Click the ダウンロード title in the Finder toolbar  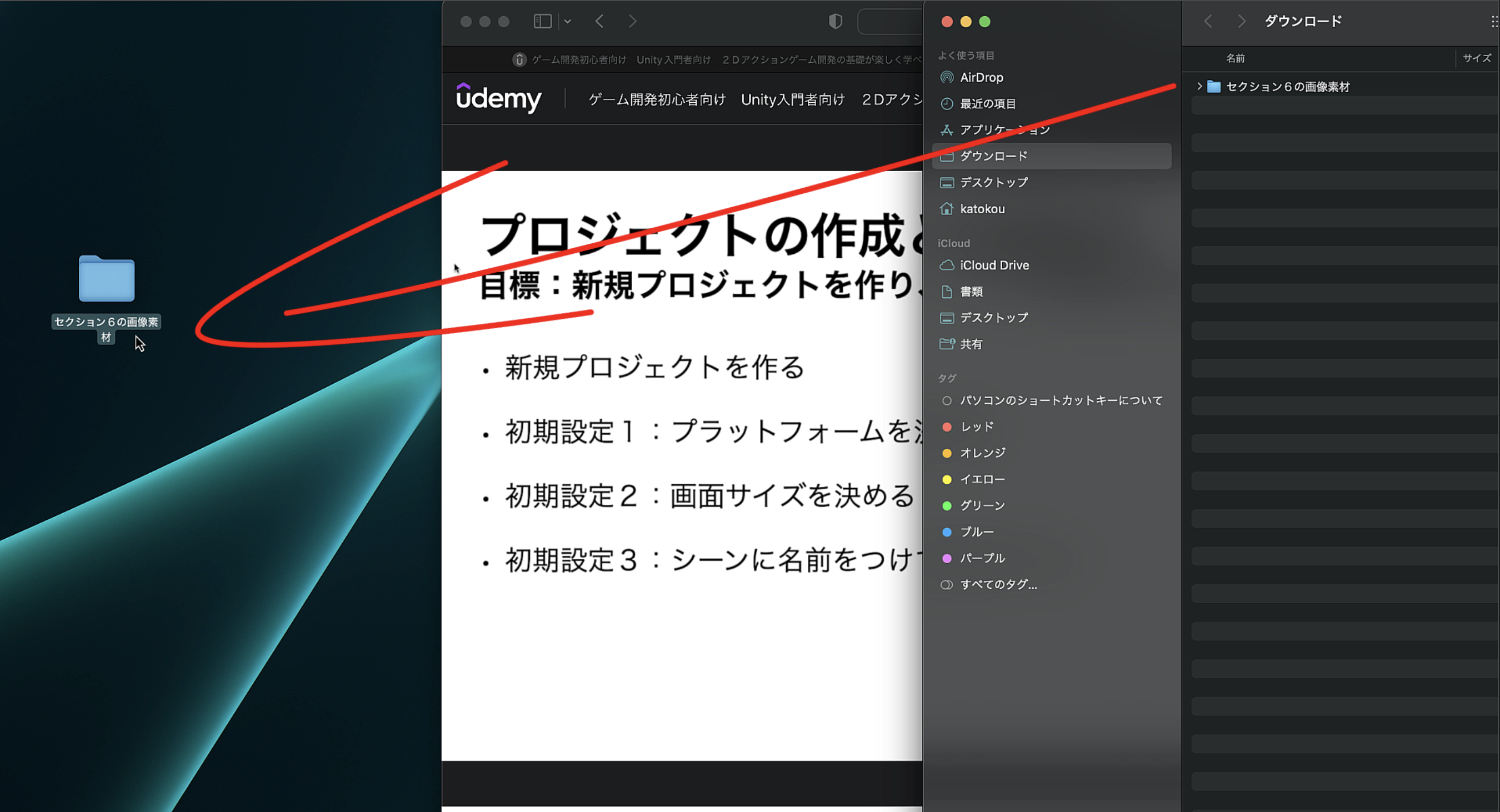[1303, 21]
